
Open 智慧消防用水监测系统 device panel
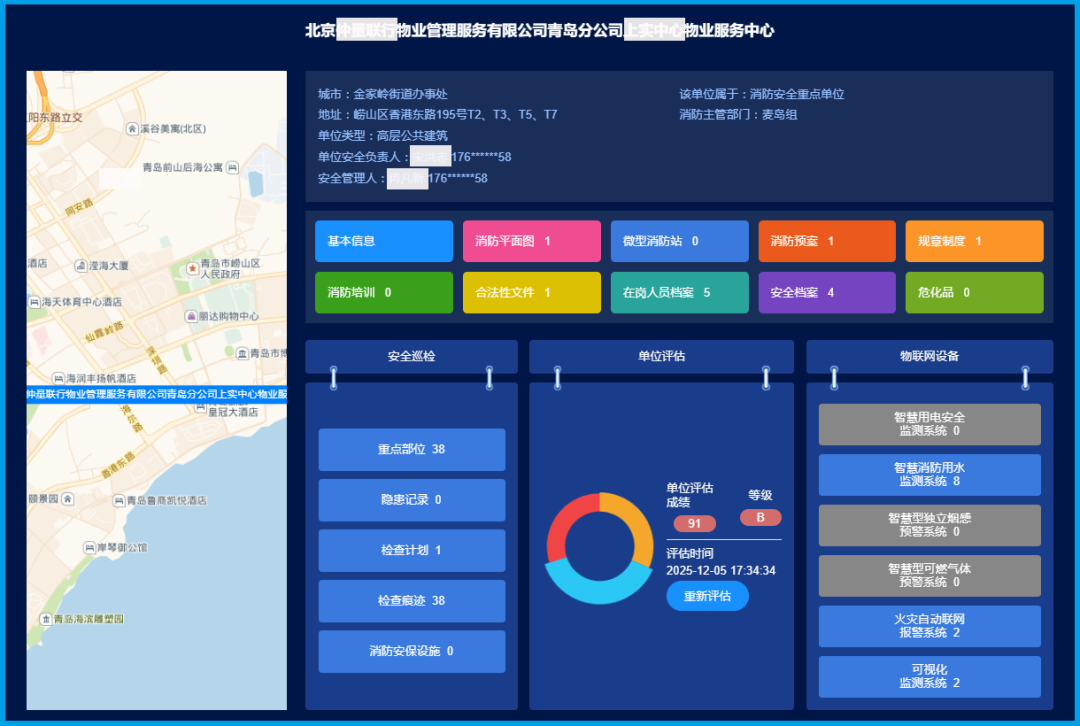929,474
